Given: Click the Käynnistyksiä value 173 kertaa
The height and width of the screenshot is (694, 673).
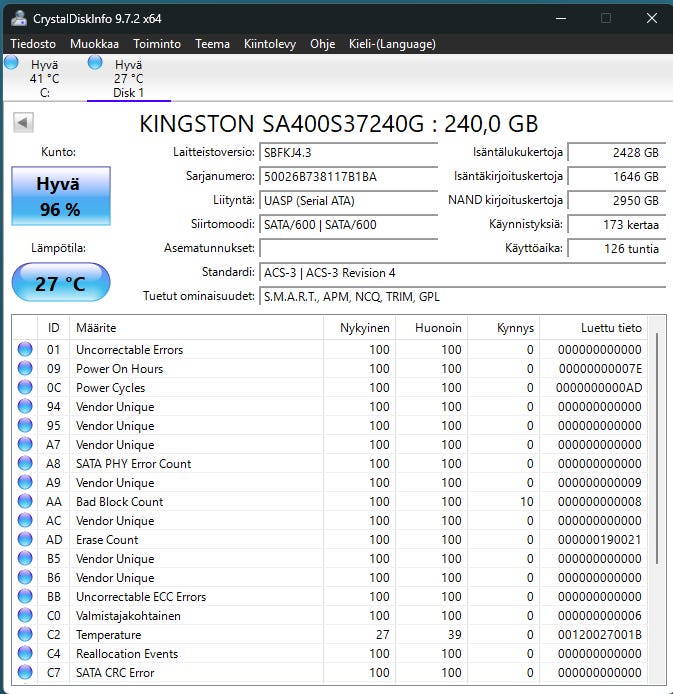Looking at the screenshot, I should pos(616,224).
